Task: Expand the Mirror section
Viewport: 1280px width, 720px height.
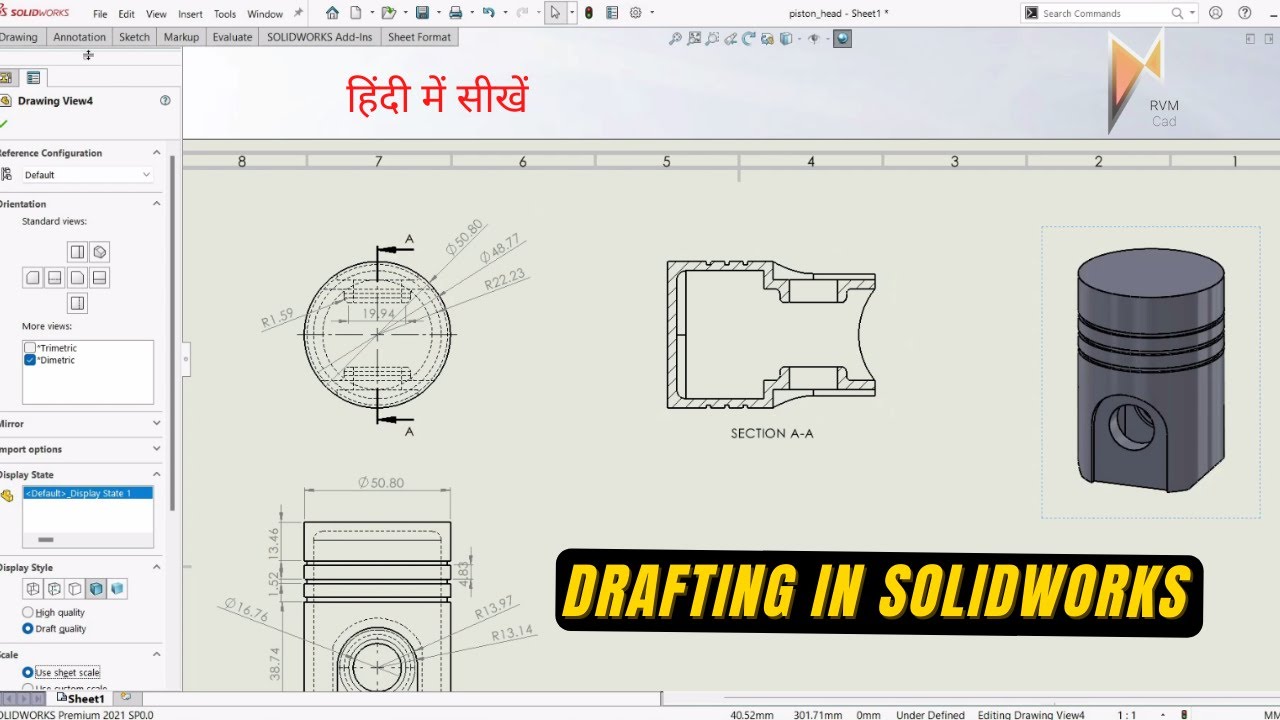Action: click(156, 423)
